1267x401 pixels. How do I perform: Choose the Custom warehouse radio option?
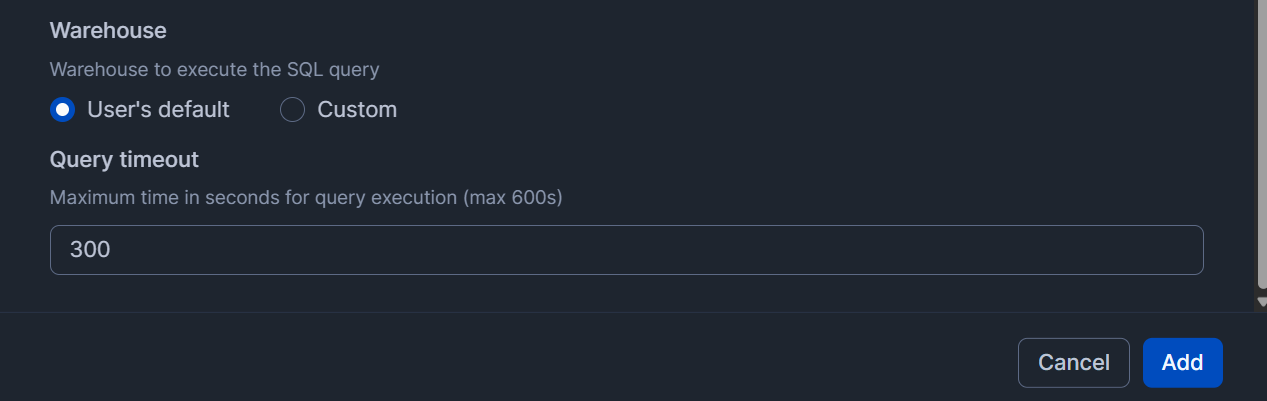click(x=292, y=110)
